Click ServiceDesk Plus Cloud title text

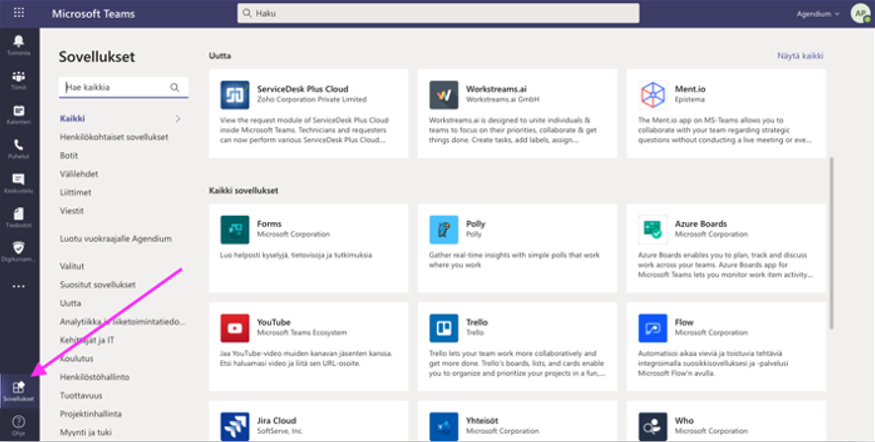coord(302,89)
